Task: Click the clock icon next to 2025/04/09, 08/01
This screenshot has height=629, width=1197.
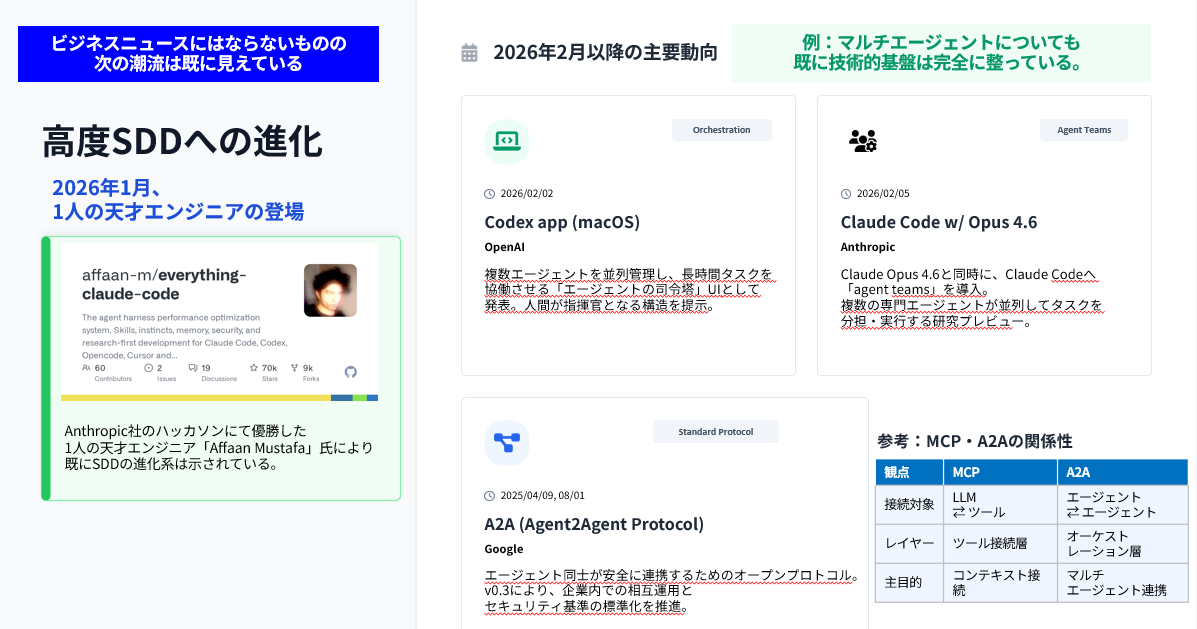Action: (x=489, y=496)
